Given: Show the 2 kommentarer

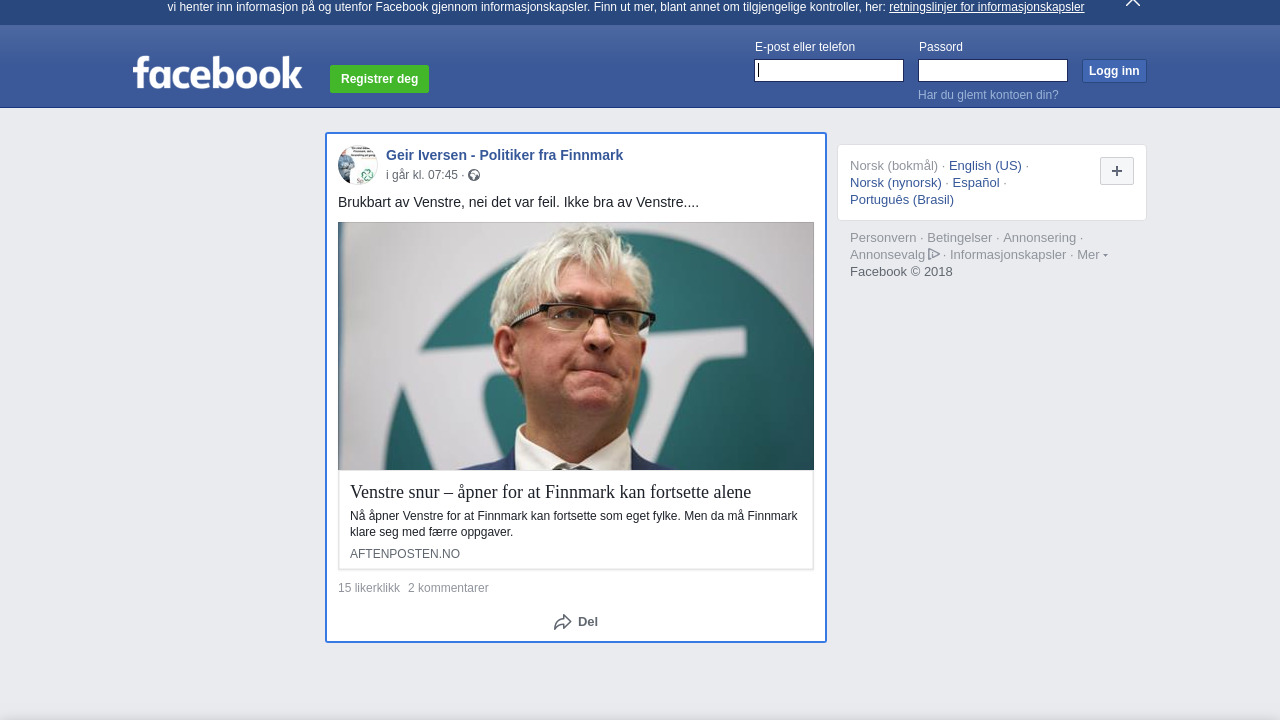Looking at the screenshot, I should pos(448,588).
